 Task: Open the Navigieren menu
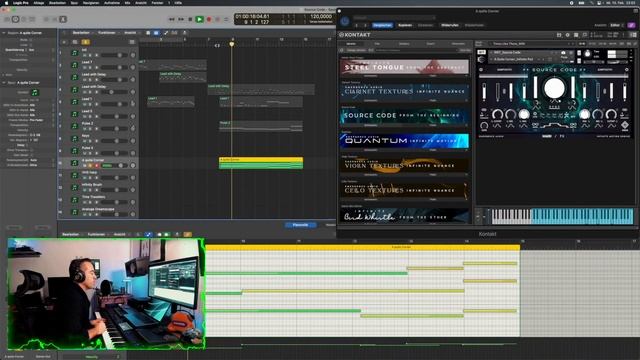(x=91, y=2)
